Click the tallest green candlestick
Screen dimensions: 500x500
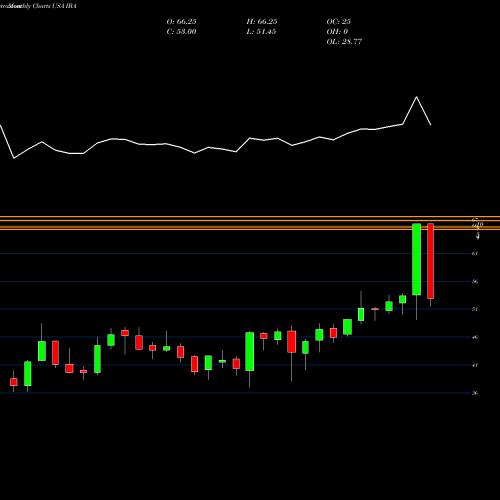(416, 259)
